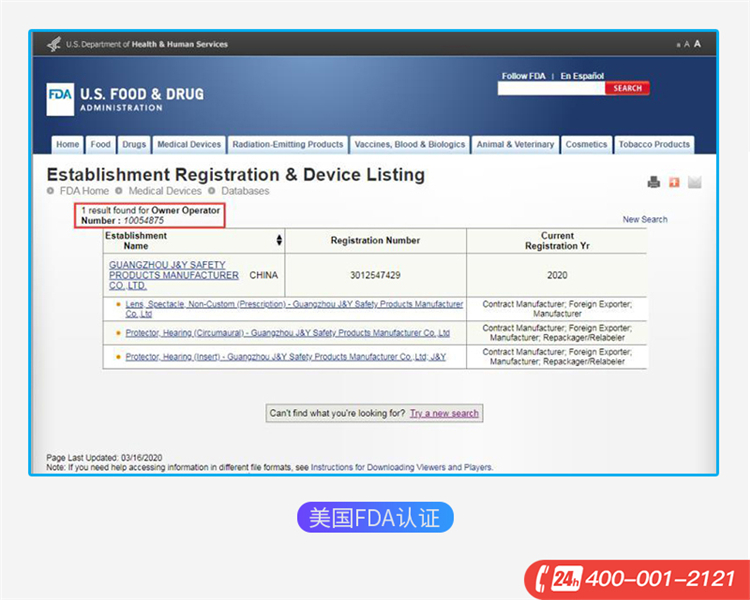
Task: Open the New Search link
Action: coord(645,220)
